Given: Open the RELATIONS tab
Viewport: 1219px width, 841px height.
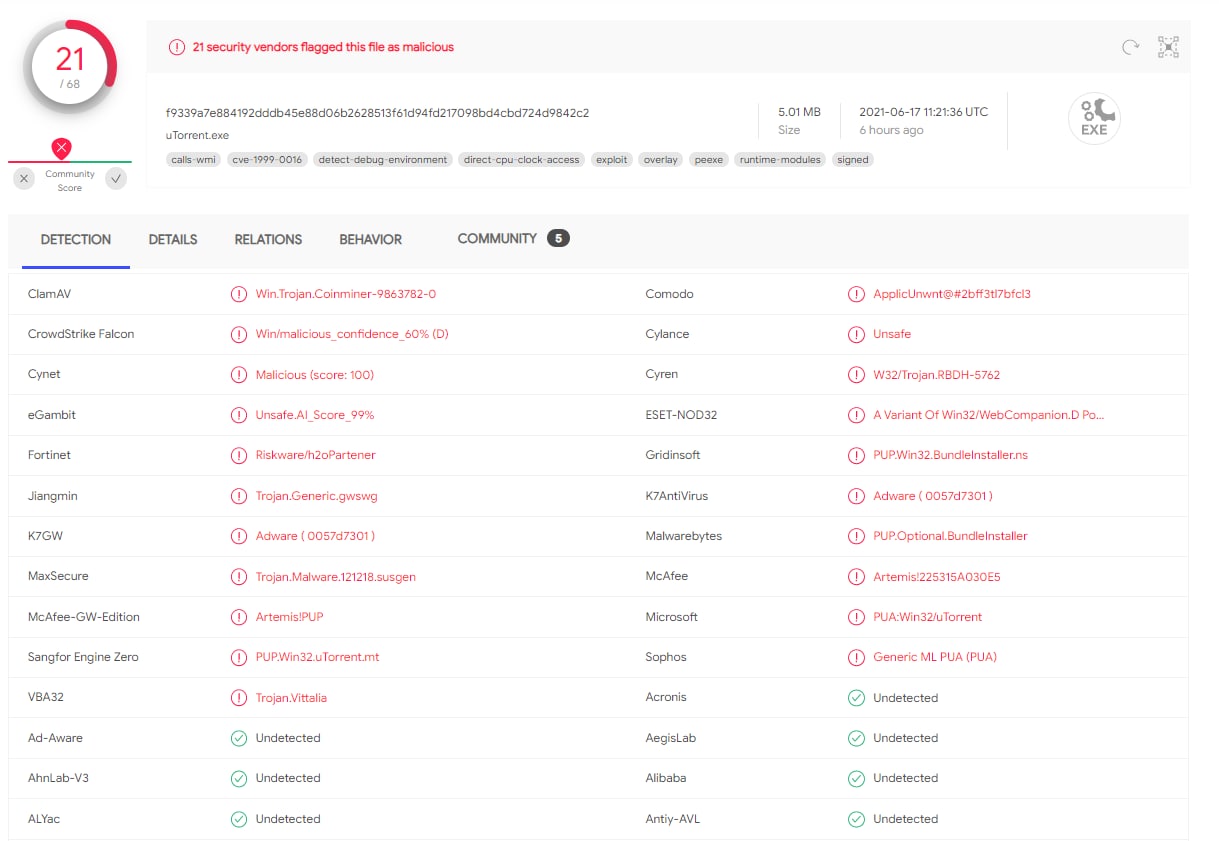Looking at the screenshot, I should coord(268,240).
